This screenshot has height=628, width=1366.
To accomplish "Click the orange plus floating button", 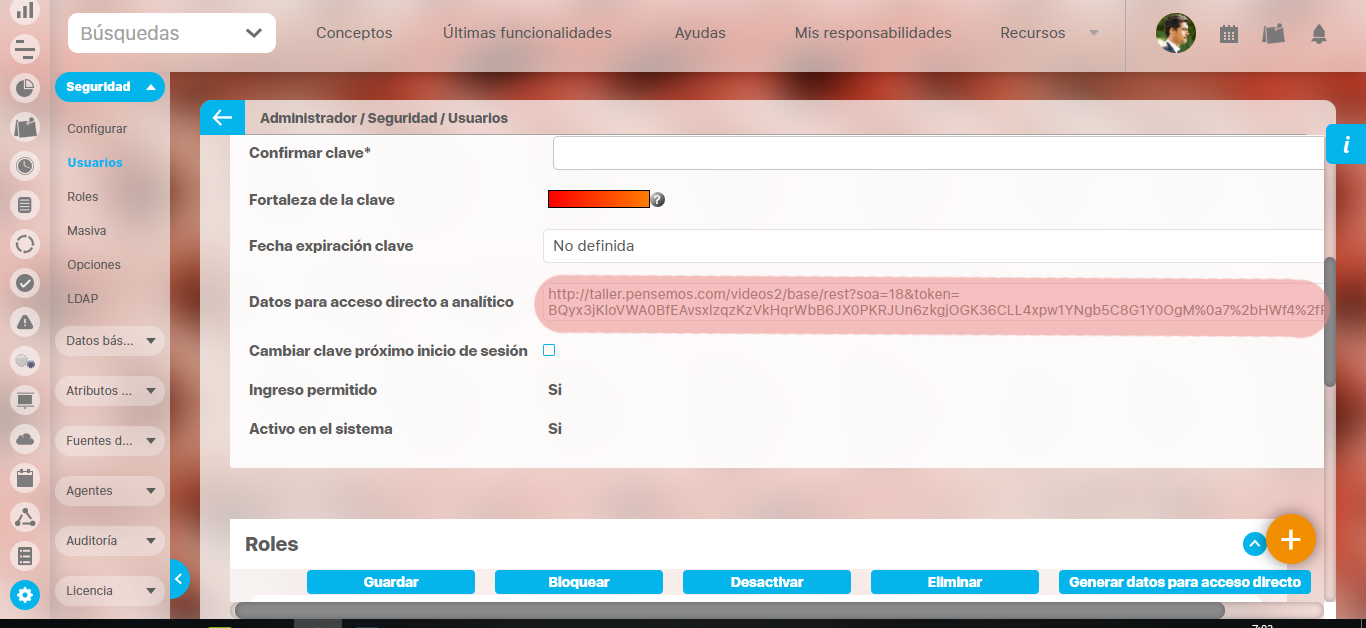I will tap(1290, 540).
